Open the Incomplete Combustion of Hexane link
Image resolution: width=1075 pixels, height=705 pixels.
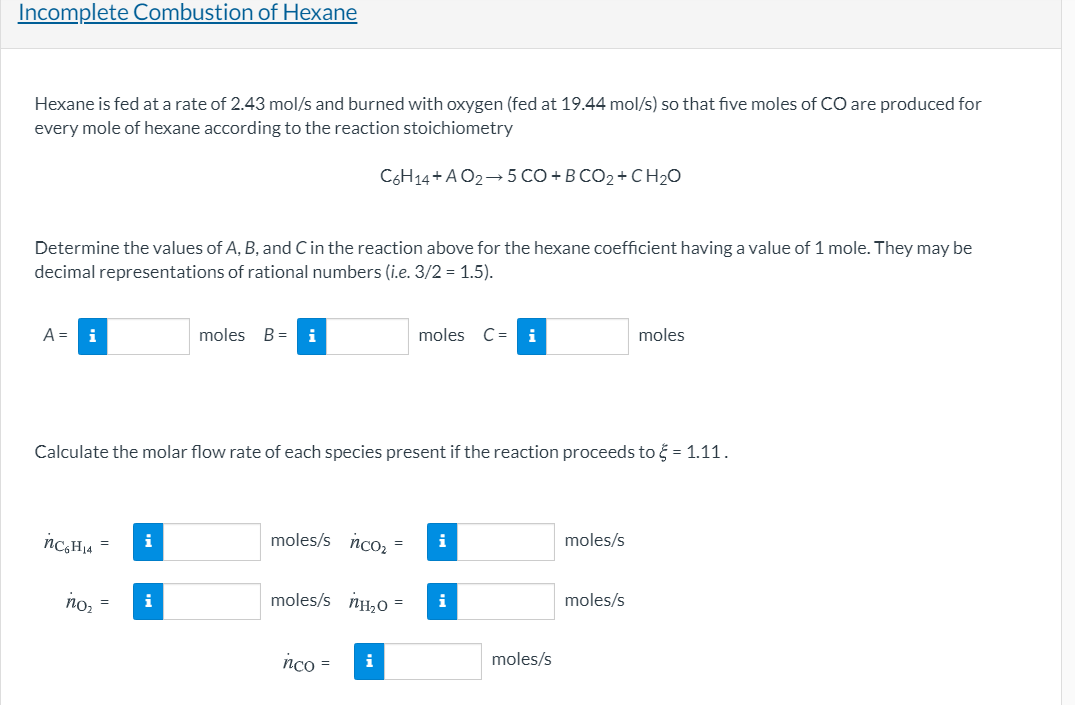click(x=187, y=13)
